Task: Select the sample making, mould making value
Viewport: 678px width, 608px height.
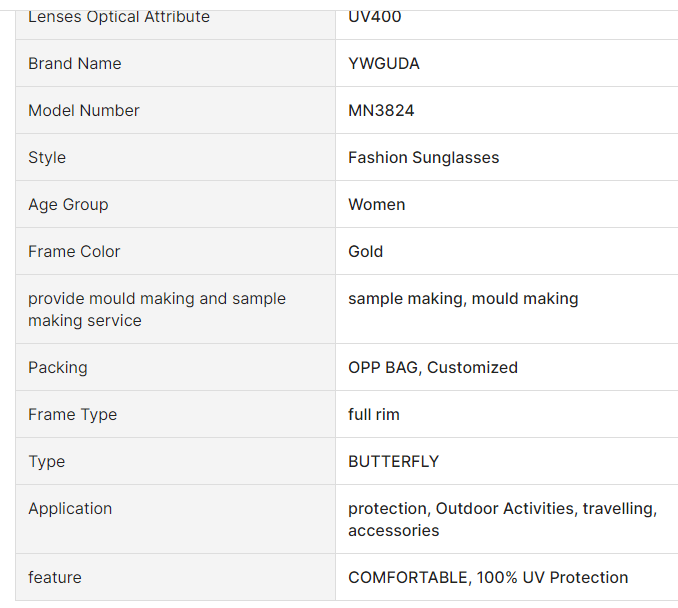Action: click(463, 299)
